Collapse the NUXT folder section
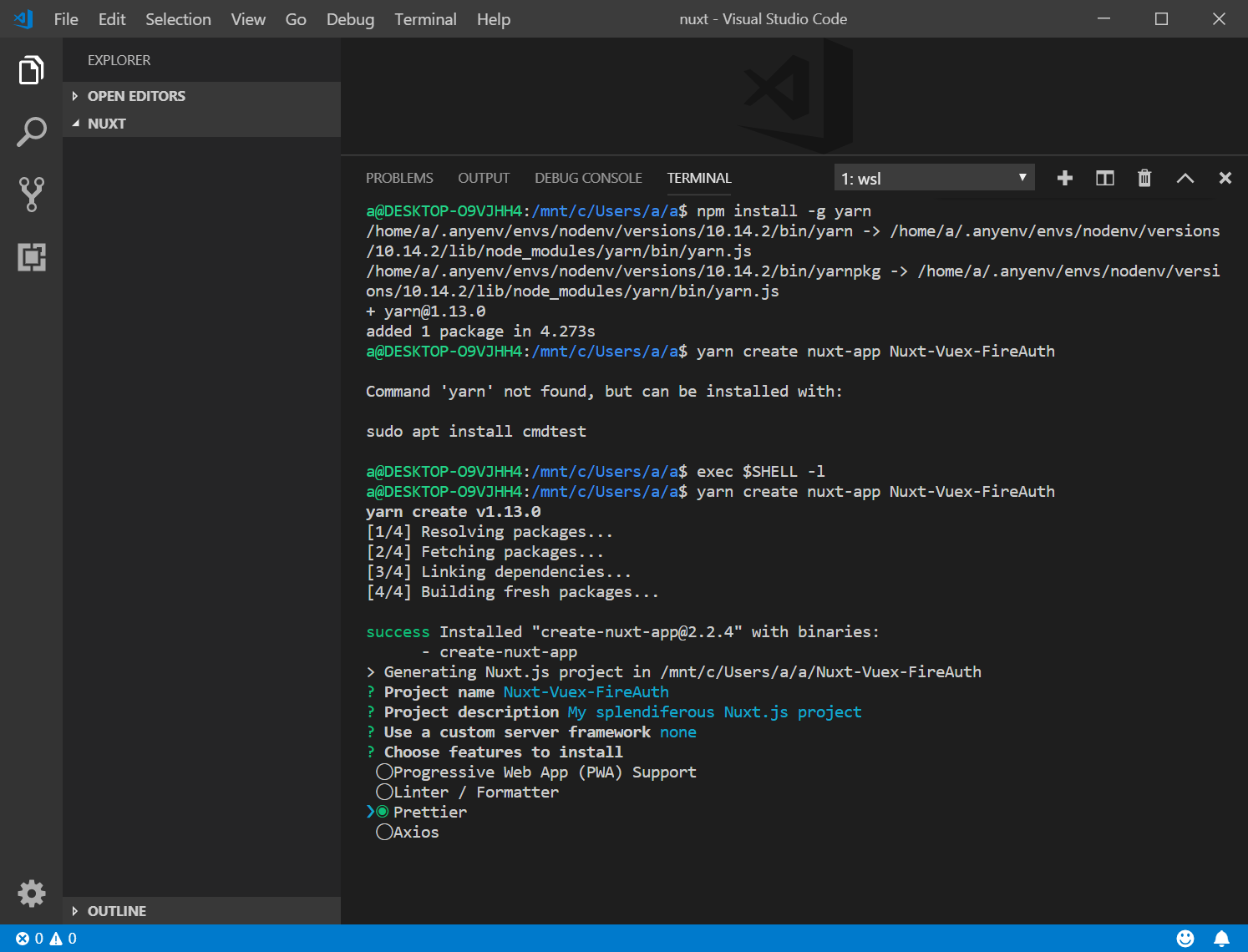Viewport: 1248px width, 952px height. coord(201,124)
